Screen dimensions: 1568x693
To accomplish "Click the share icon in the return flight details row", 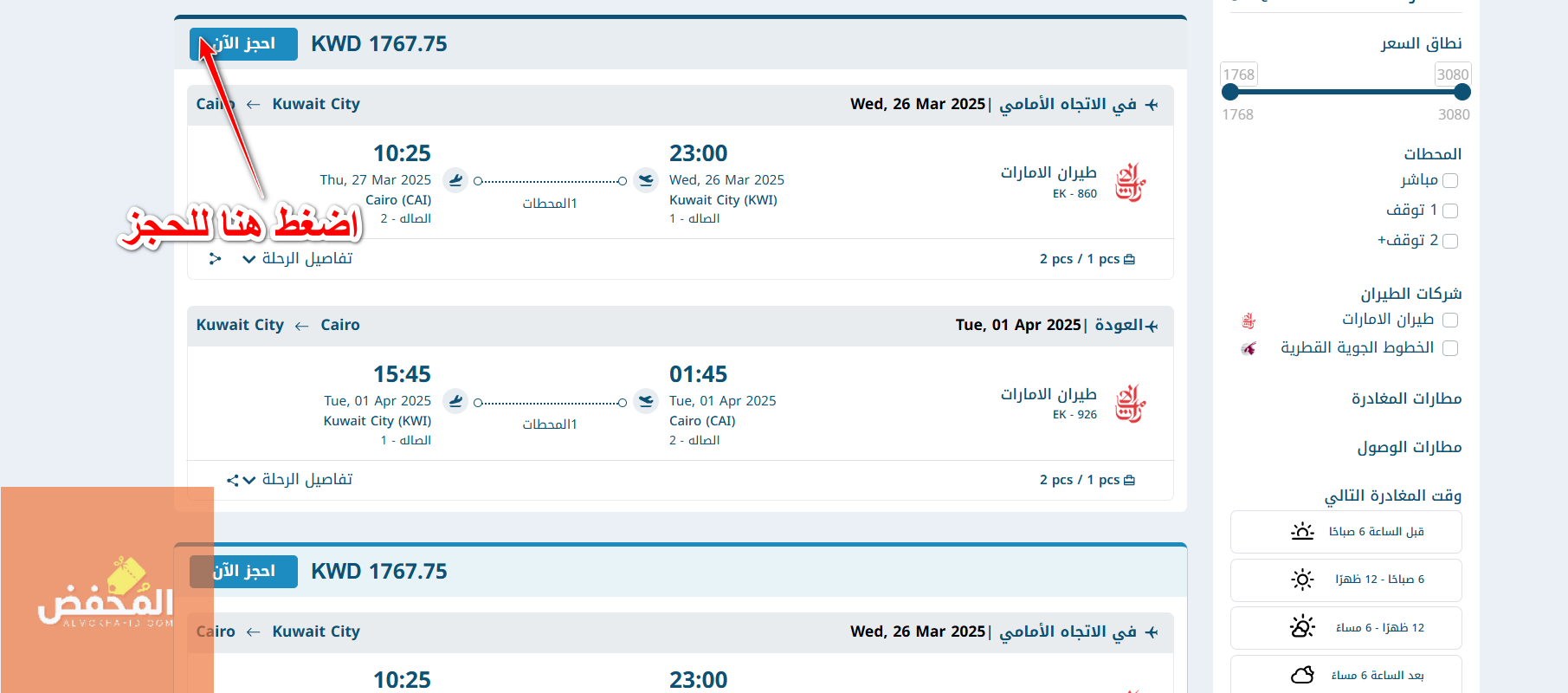I will pos(232,480).
